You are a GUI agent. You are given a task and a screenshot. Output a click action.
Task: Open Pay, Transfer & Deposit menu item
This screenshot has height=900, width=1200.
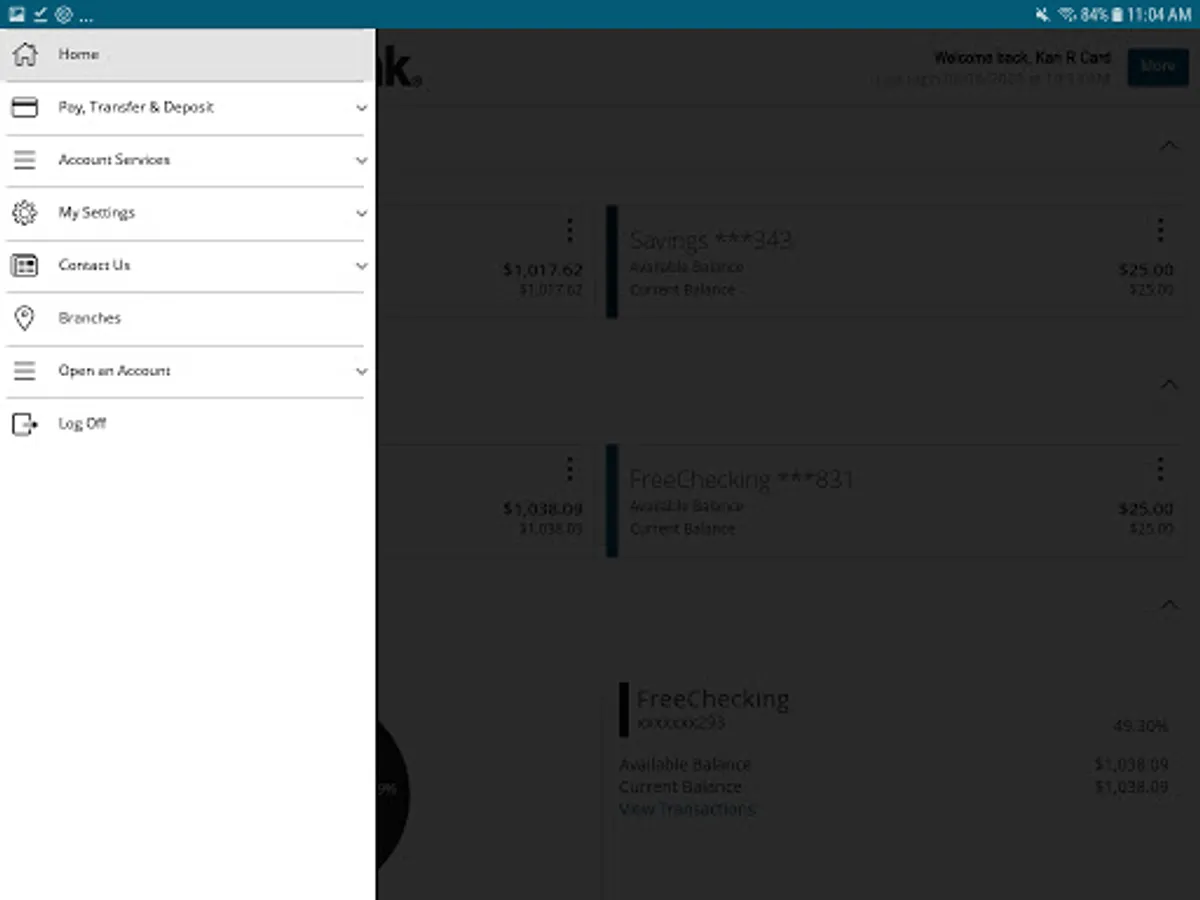coord(188,107)
